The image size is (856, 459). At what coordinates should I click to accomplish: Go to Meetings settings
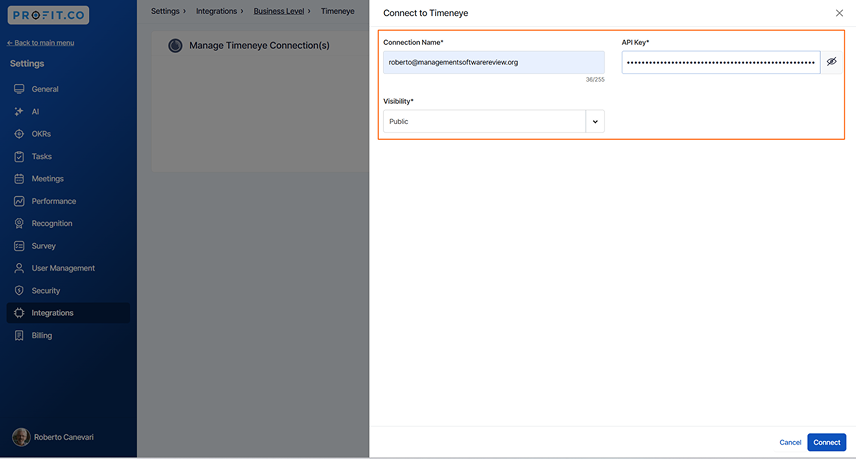pyautogui.click(x=68, y=178)
